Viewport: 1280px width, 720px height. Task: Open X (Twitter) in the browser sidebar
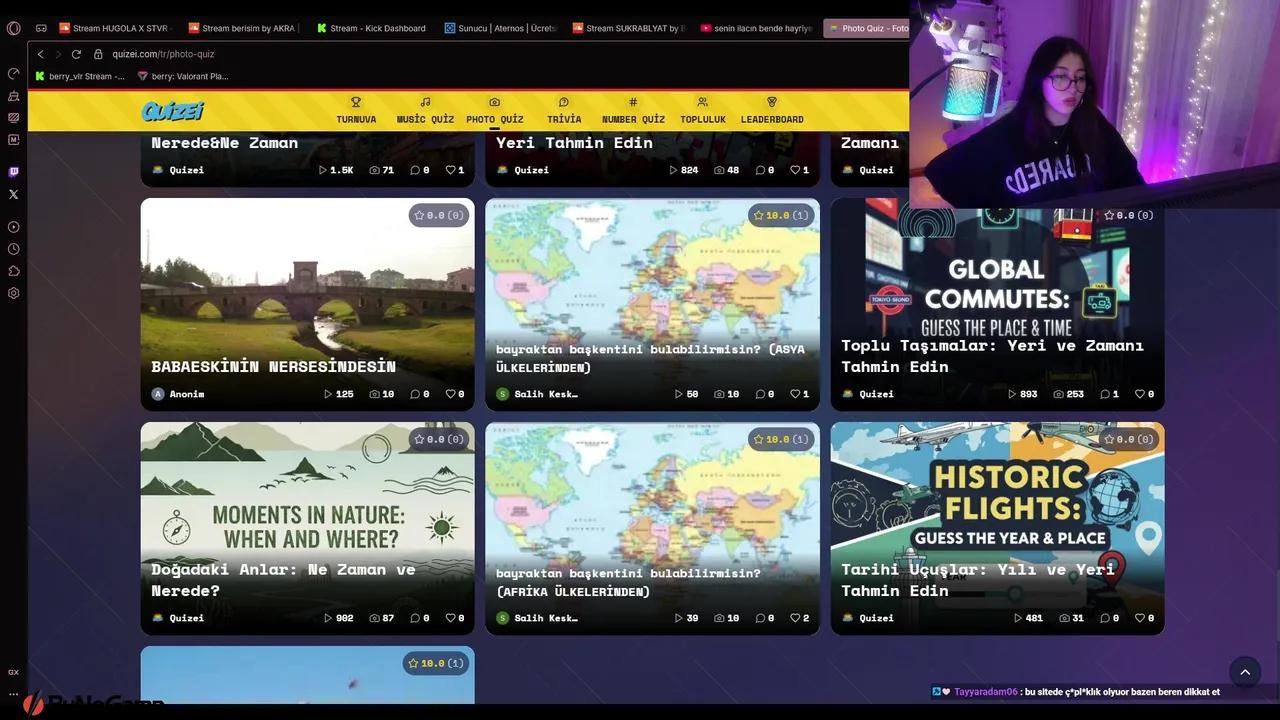click(x=13, y=194)
